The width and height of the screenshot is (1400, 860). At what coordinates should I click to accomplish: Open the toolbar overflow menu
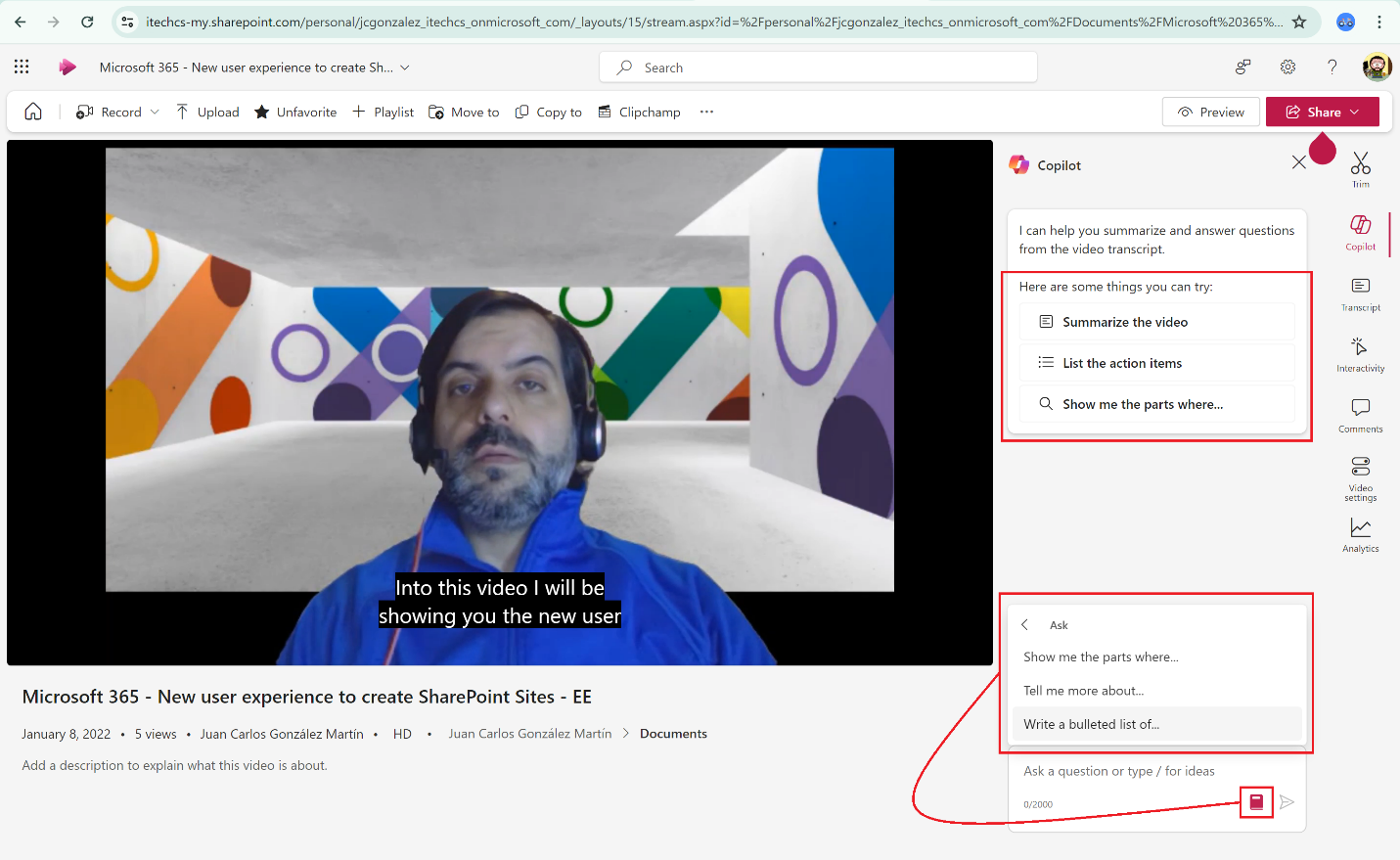(706, 112)
